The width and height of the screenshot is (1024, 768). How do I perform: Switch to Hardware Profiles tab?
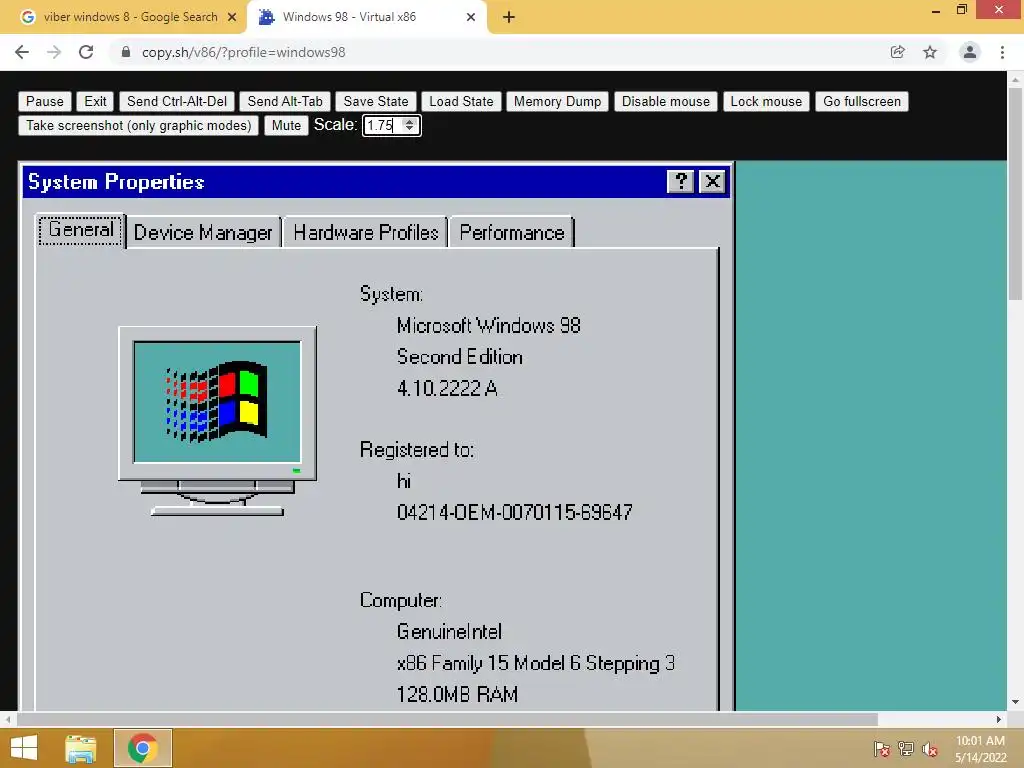pyautogui.click(x=366, y=232)
